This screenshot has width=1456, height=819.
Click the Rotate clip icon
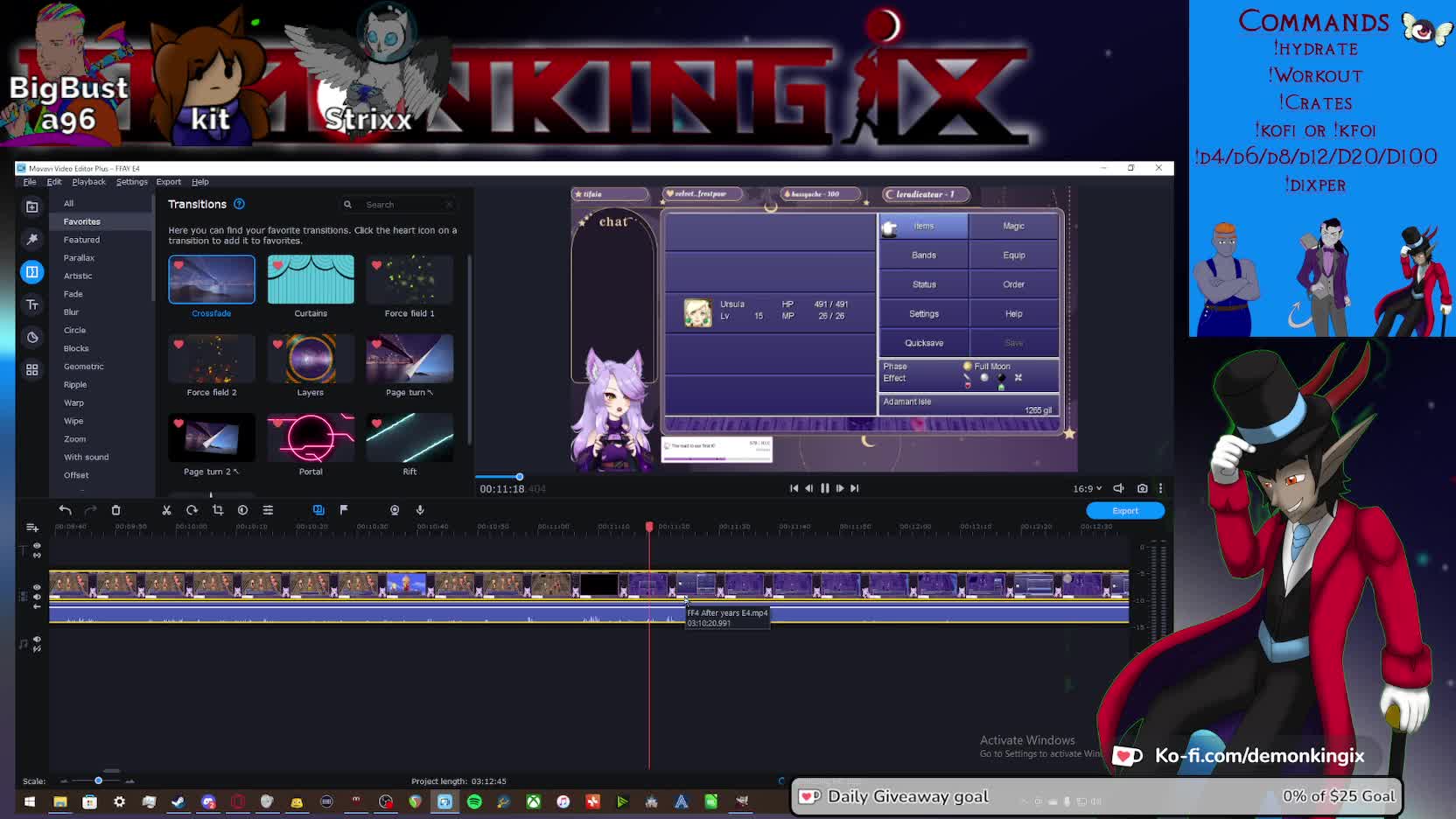click(x=192, y=510)
